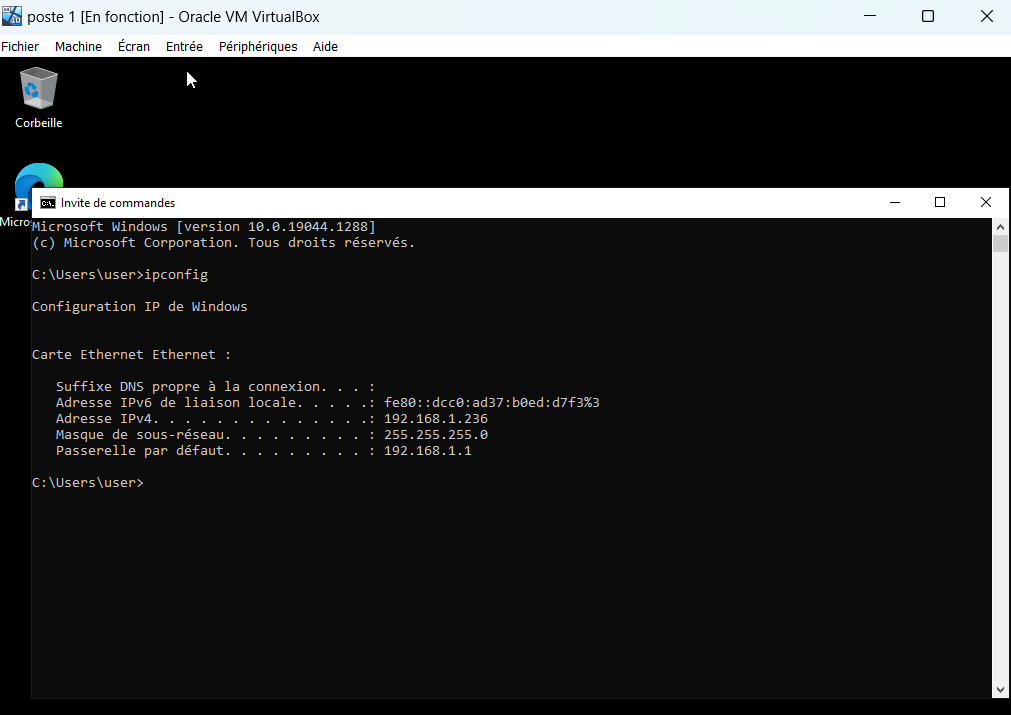
Task: Open the Périphériques menu
Action: click(x=258, y=47)
